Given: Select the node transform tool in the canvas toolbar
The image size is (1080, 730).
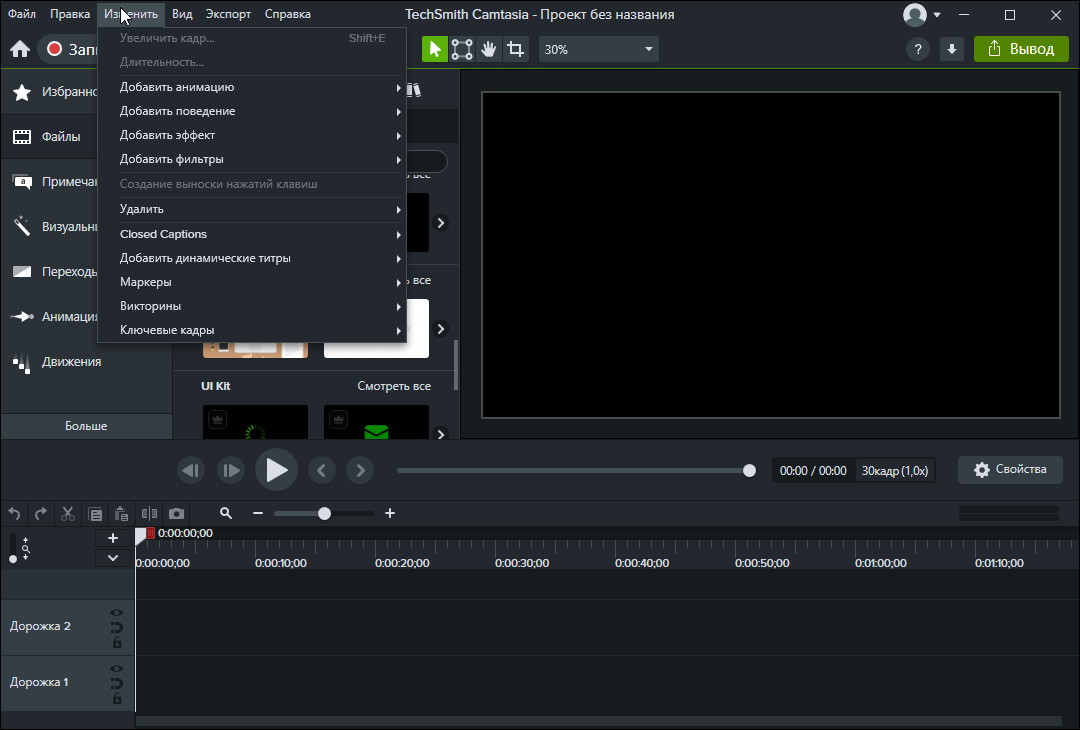Looking at the screenshot, I should coord(461,49).
